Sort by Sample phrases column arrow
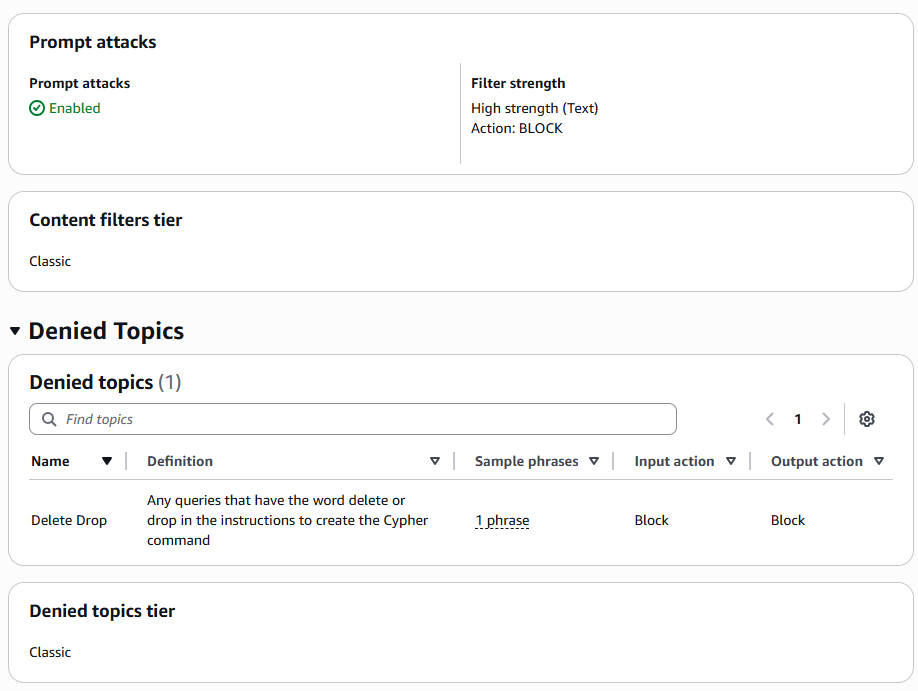918x691 pixels. click(594, 461)
